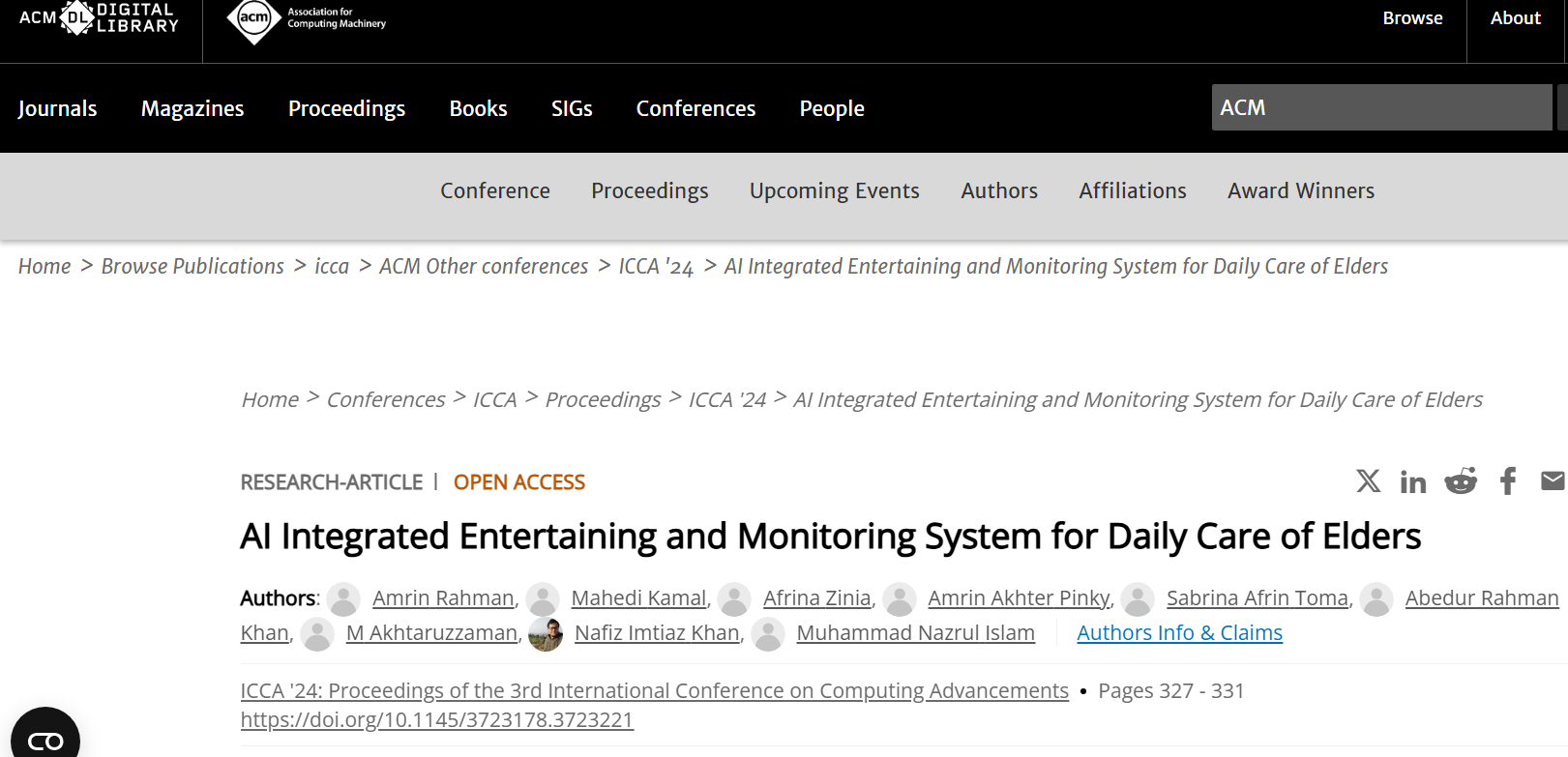Image resolution: width=1568 pixels, height=757 pixels.
Task: Share article on Reddit
Action: 1461,480
